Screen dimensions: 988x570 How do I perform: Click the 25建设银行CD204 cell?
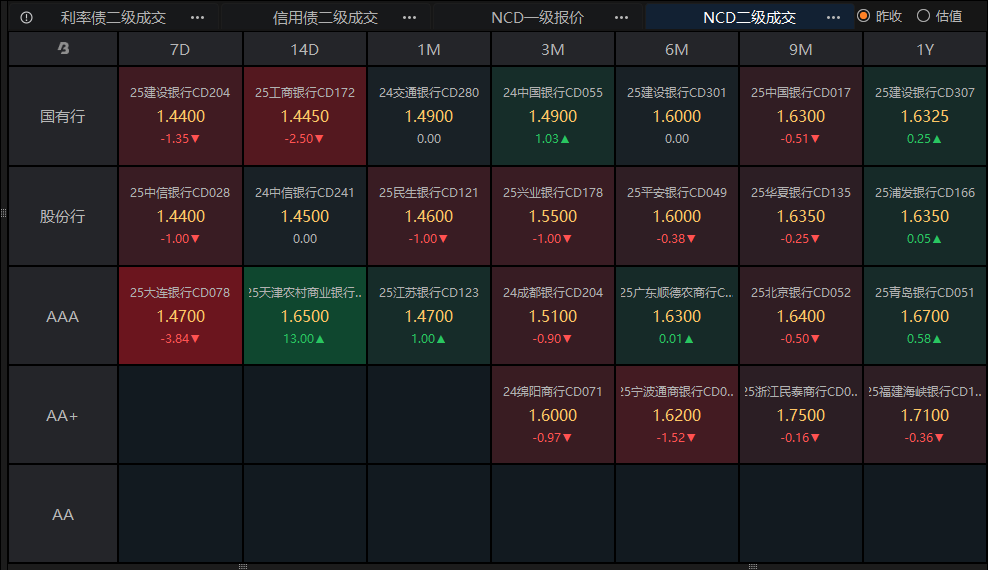(180, 116)
